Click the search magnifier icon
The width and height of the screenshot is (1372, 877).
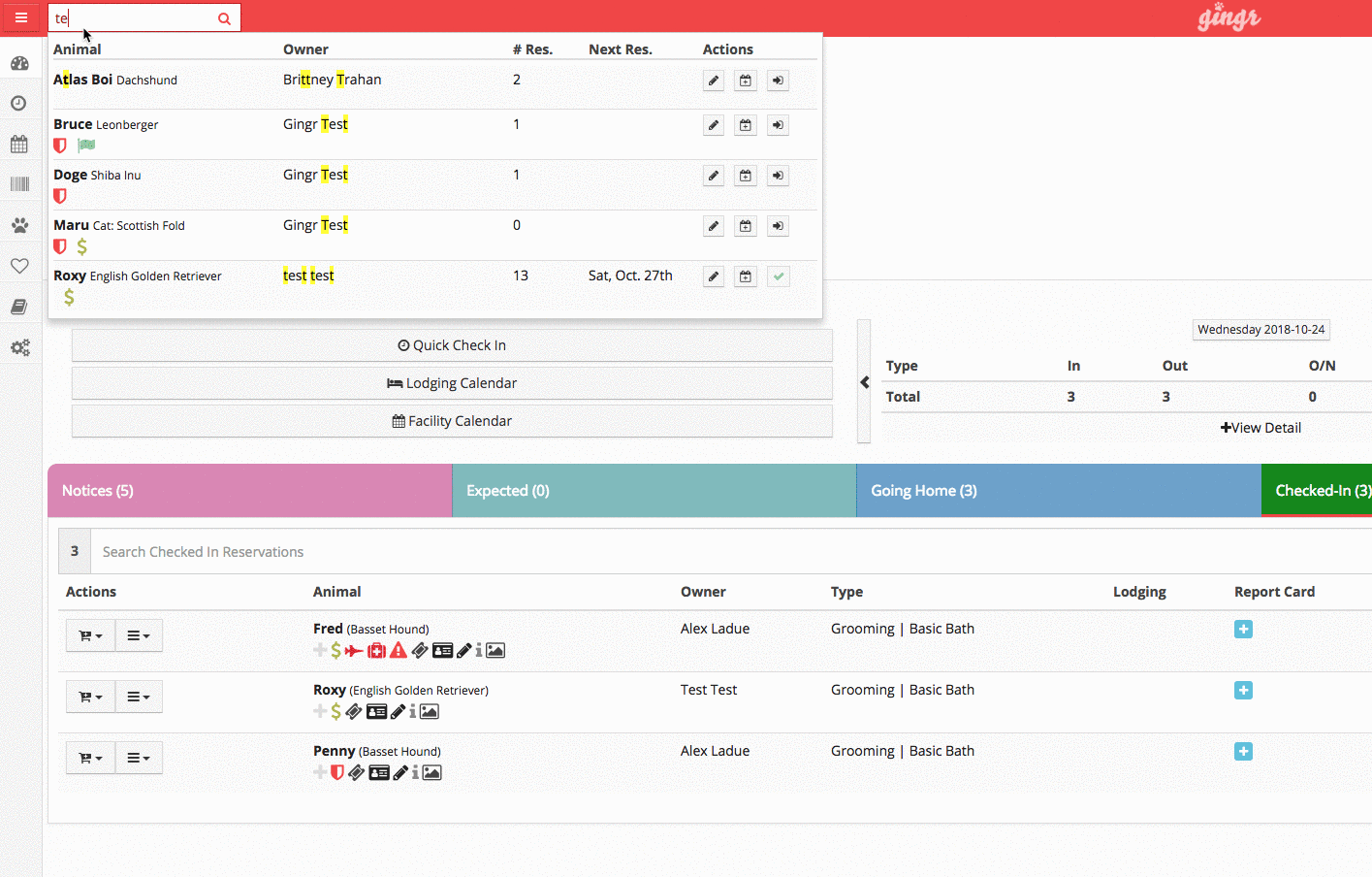[224, 18]
